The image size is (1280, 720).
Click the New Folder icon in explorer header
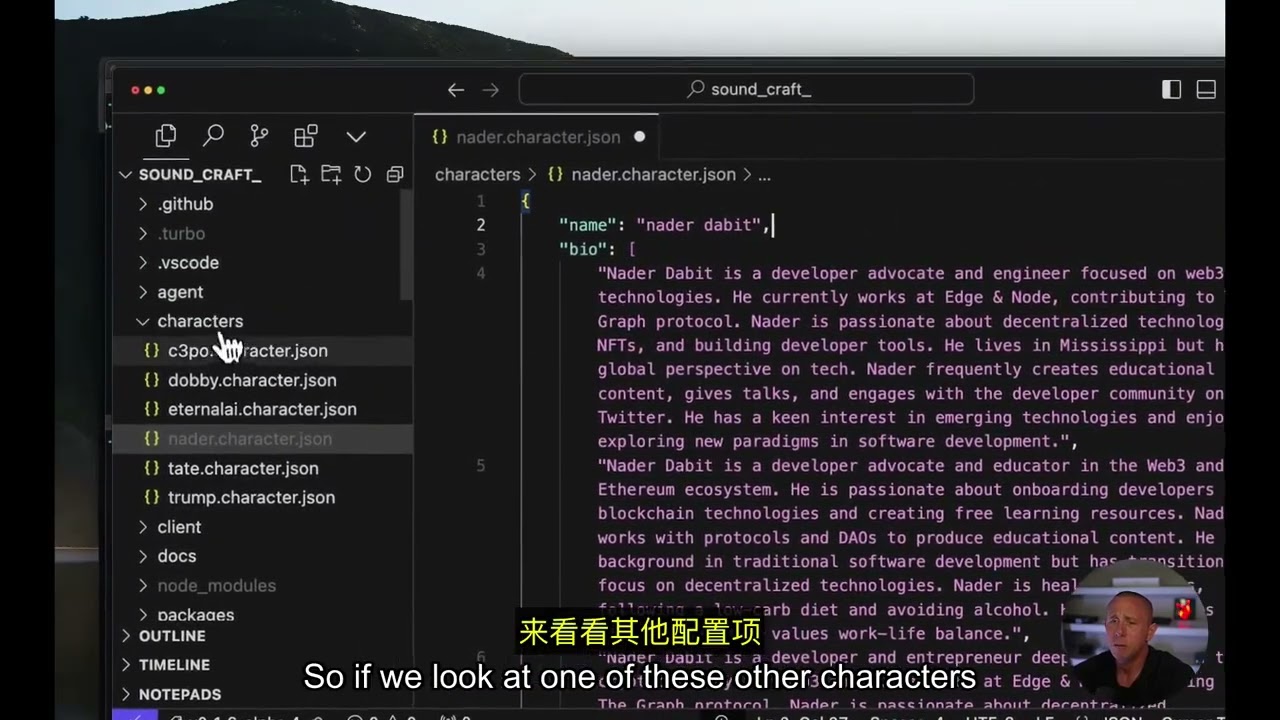(331, 174)
